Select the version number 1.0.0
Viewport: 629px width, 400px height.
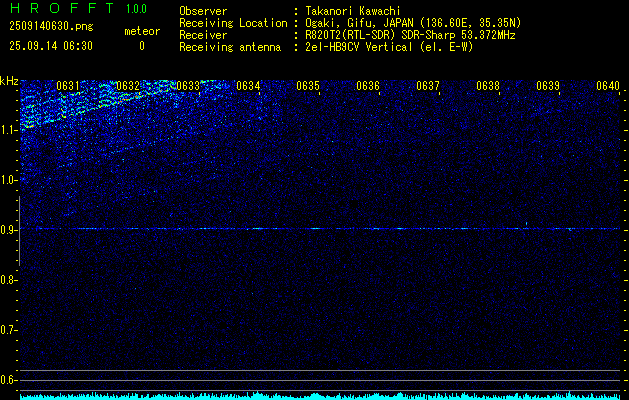point(136,9)
